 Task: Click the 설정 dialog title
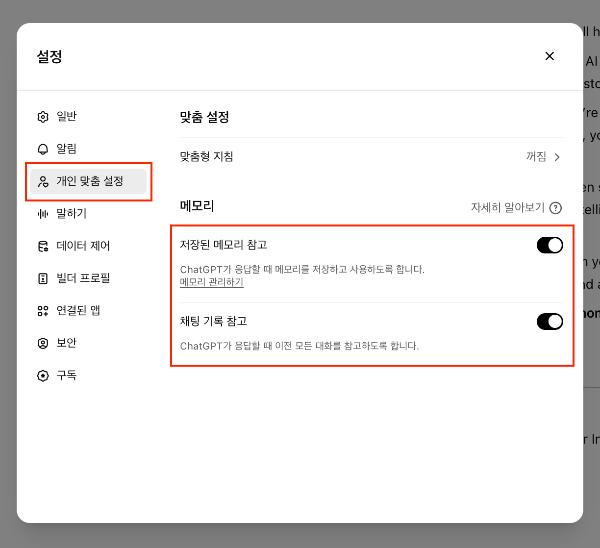[x=49, y=57]
